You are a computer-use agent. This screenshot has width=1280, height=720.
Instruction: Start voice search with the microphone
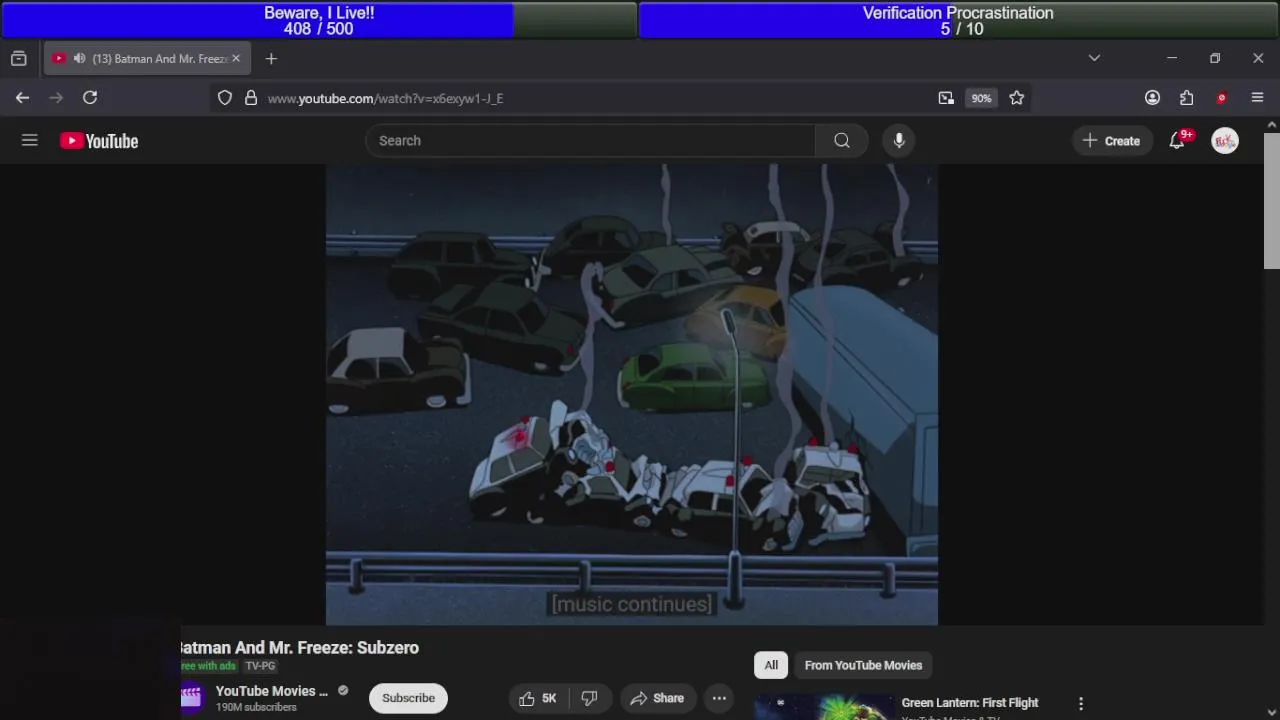[899, 141]
